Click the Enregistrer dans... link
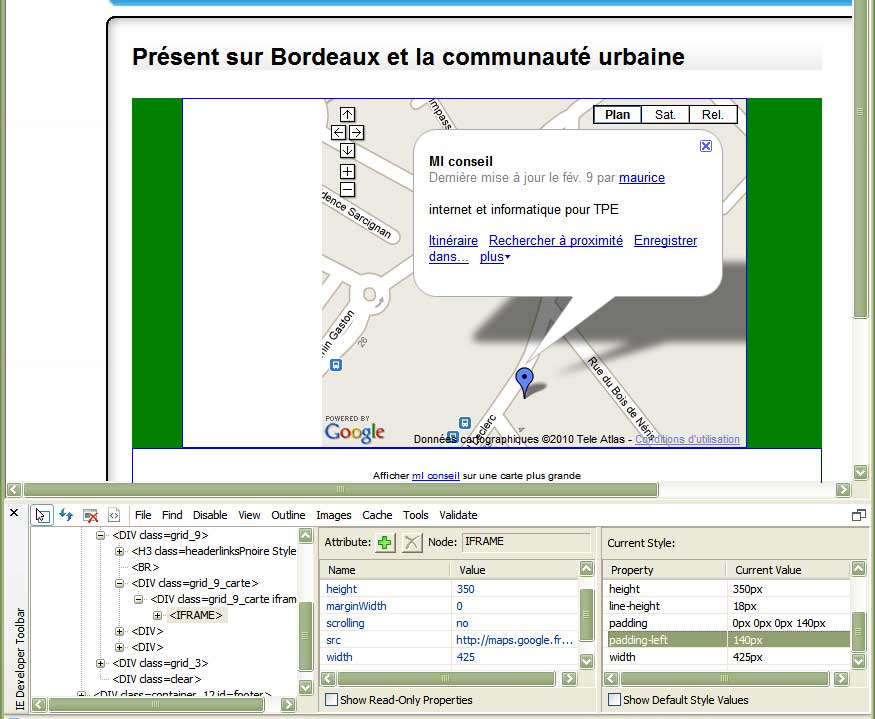Image resolution: width=875 pixels, height=719 pixels. [x=665, y=241]
